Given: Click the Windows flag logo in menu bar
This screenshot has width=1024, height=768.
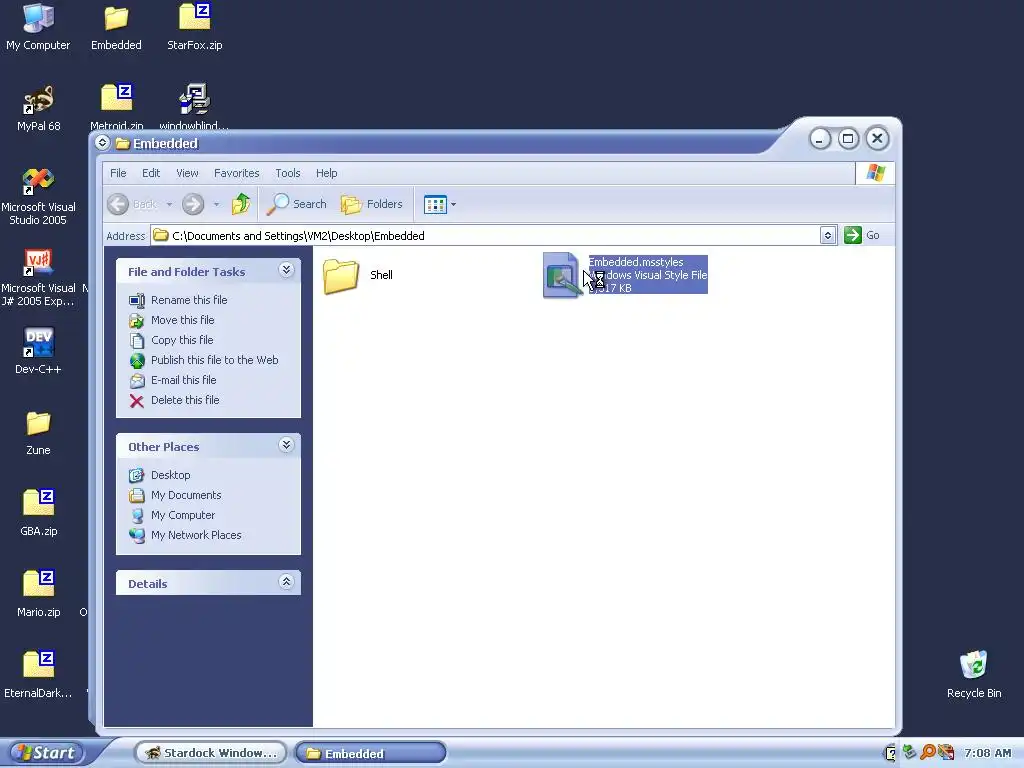Looking at the screenshot, I should tap(875, 173).
